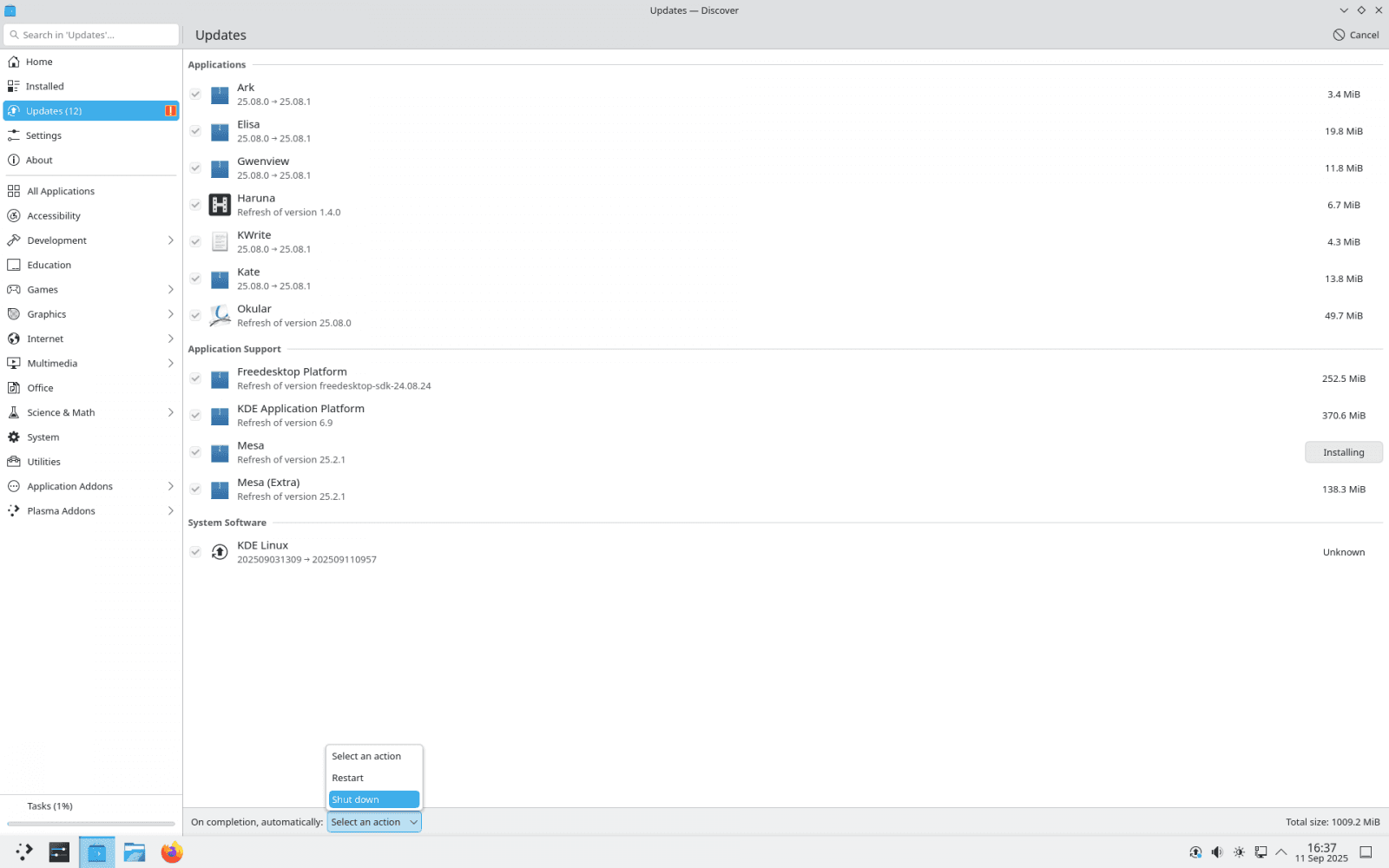Viewport: 1389px width, 868px height.
Task: Go to the Installed apps page
Action: pyautogui.click(x=91, y=86)
